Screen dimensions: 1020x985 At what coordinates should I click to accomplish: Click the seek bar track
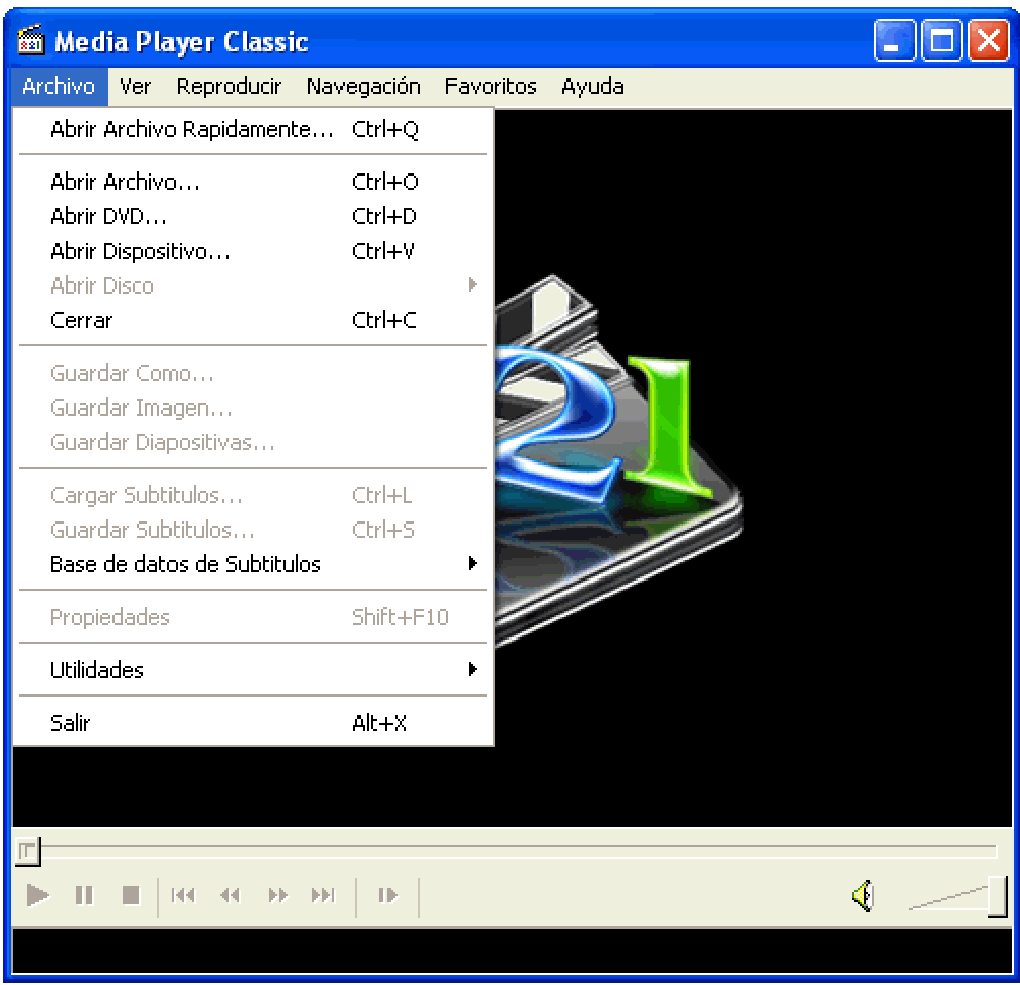pyautogui.click(x=518, y=850)
